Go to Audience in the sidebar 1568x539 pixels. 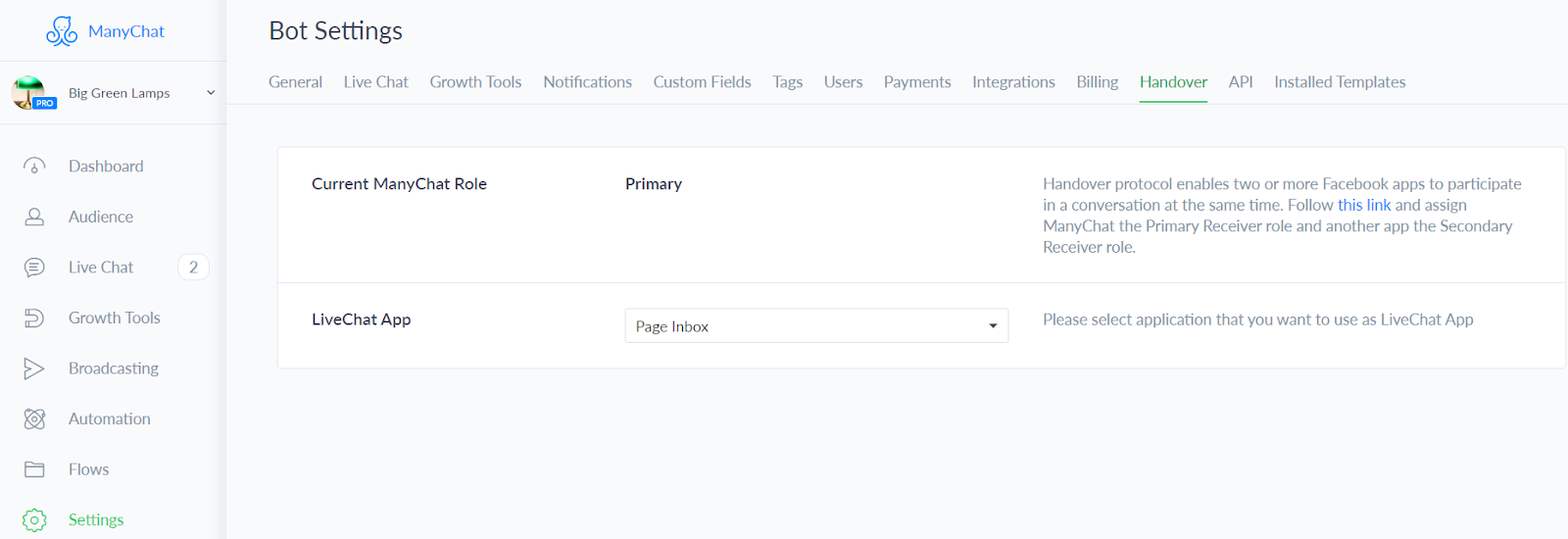tap(101, 217)
